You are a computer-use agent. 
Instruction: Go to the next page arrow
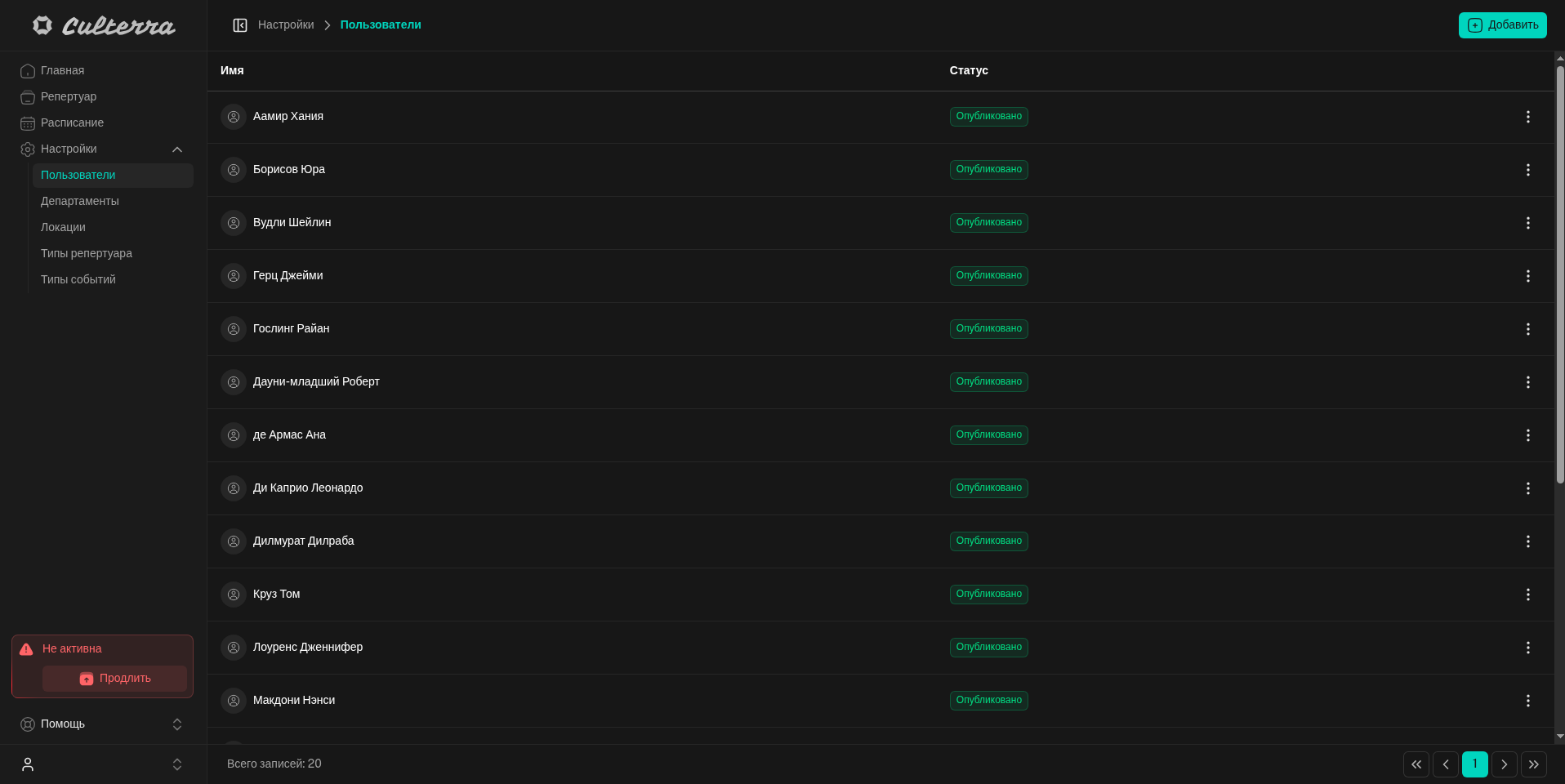pyautogui.click(x=1504, y=764)
